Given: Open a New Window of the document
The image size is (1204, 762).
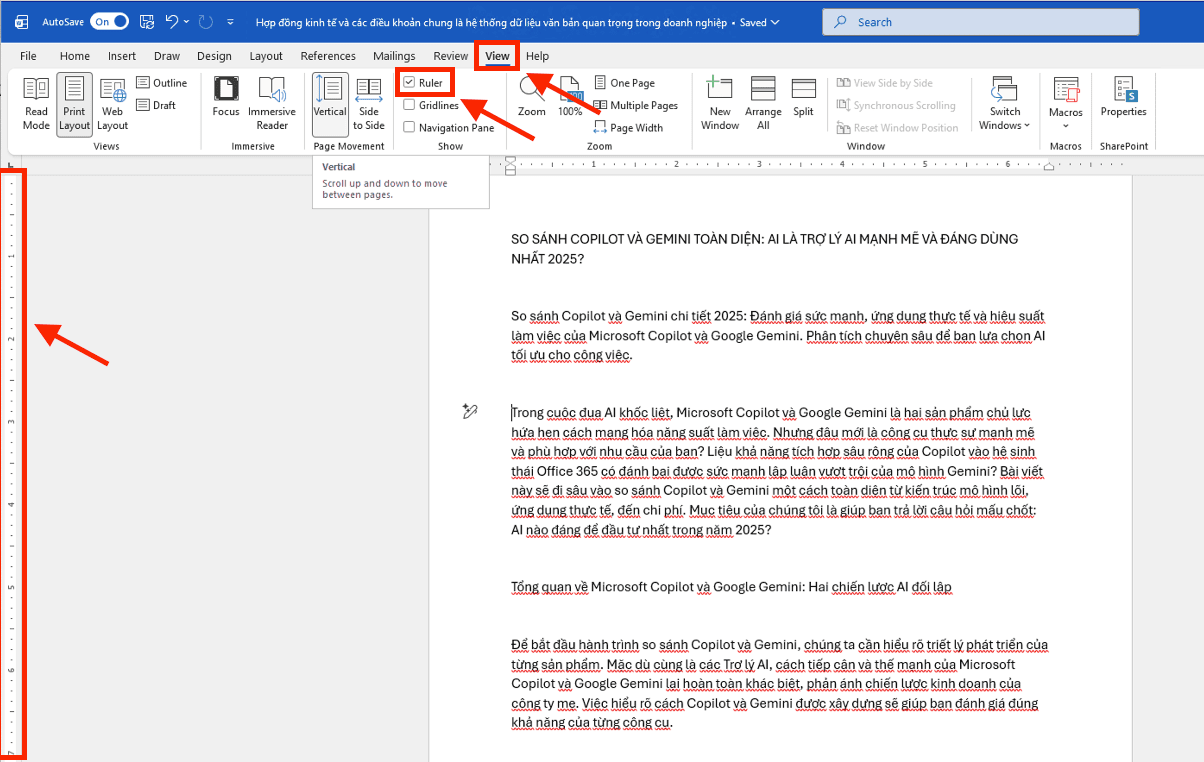Looking at the screenshot, I should pyautogui.click(x=720, y=104).
